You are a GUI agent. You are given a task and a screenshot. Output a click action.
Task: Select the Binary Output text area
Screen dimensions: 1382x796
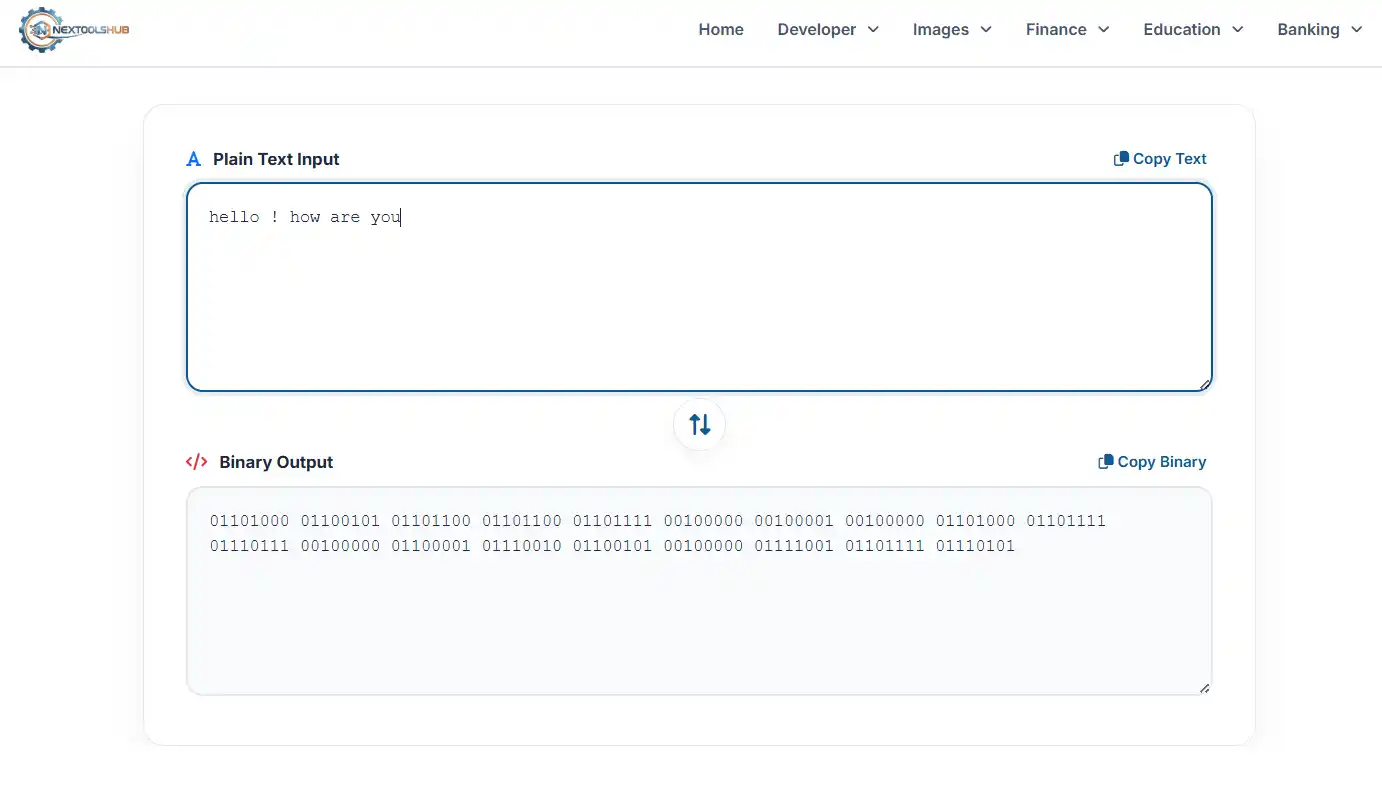(x=698, y=590)
